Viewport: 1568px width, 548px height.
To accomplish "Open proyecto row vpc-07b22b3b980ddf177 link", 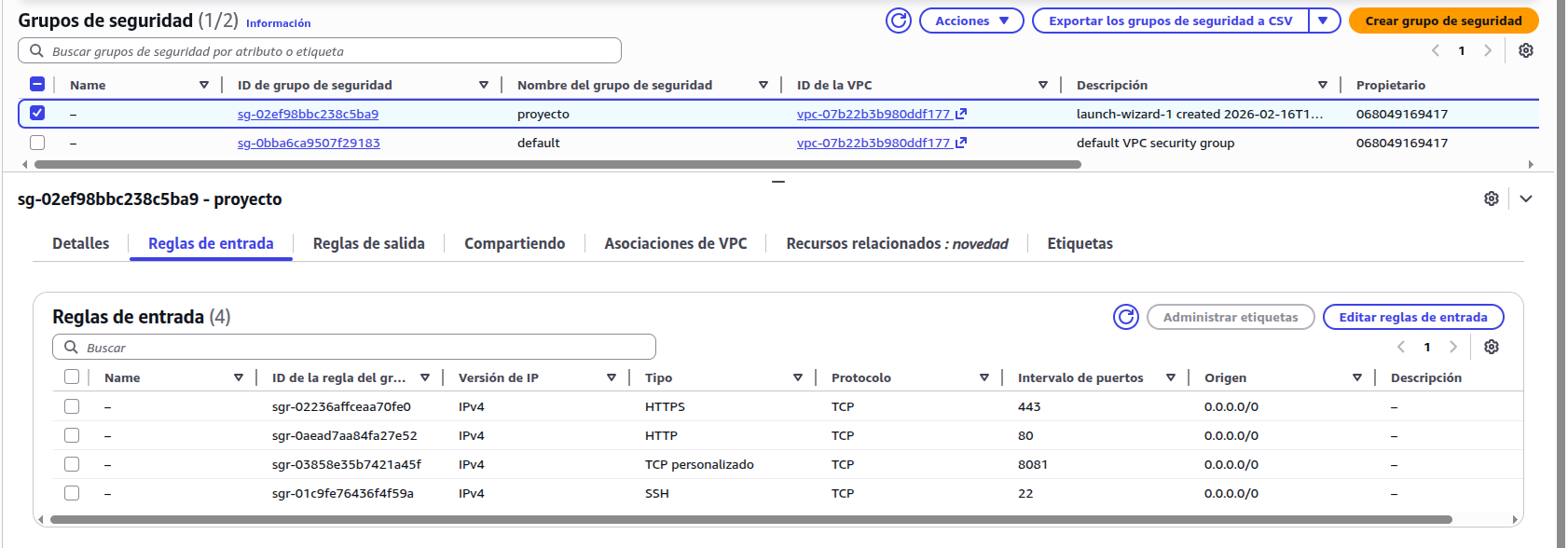I will (873, 114).
